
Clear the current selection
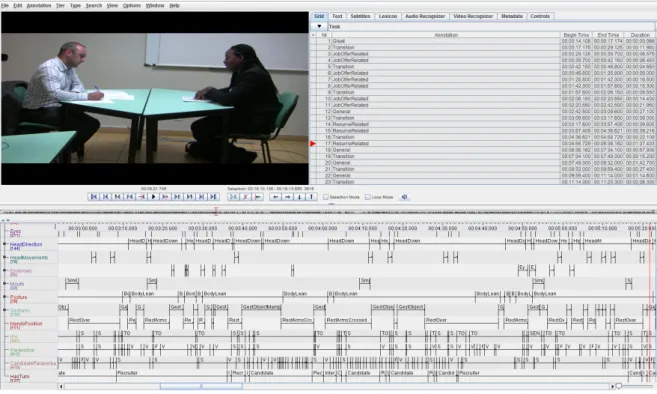[246, 197]
